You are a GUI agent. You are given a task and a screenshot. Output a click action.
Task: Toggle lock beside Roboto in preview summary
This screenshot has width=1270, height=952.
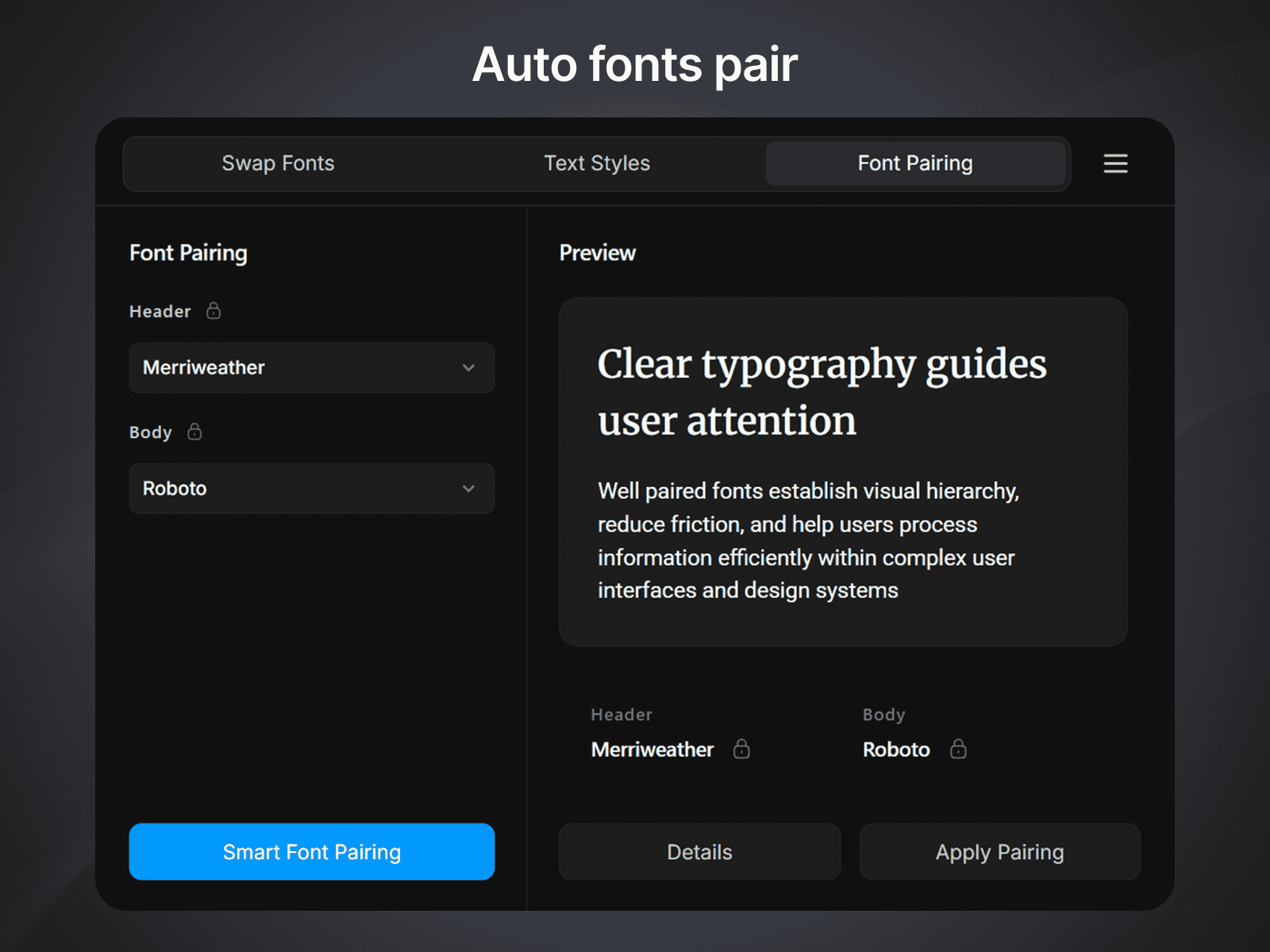click(958, 749)
